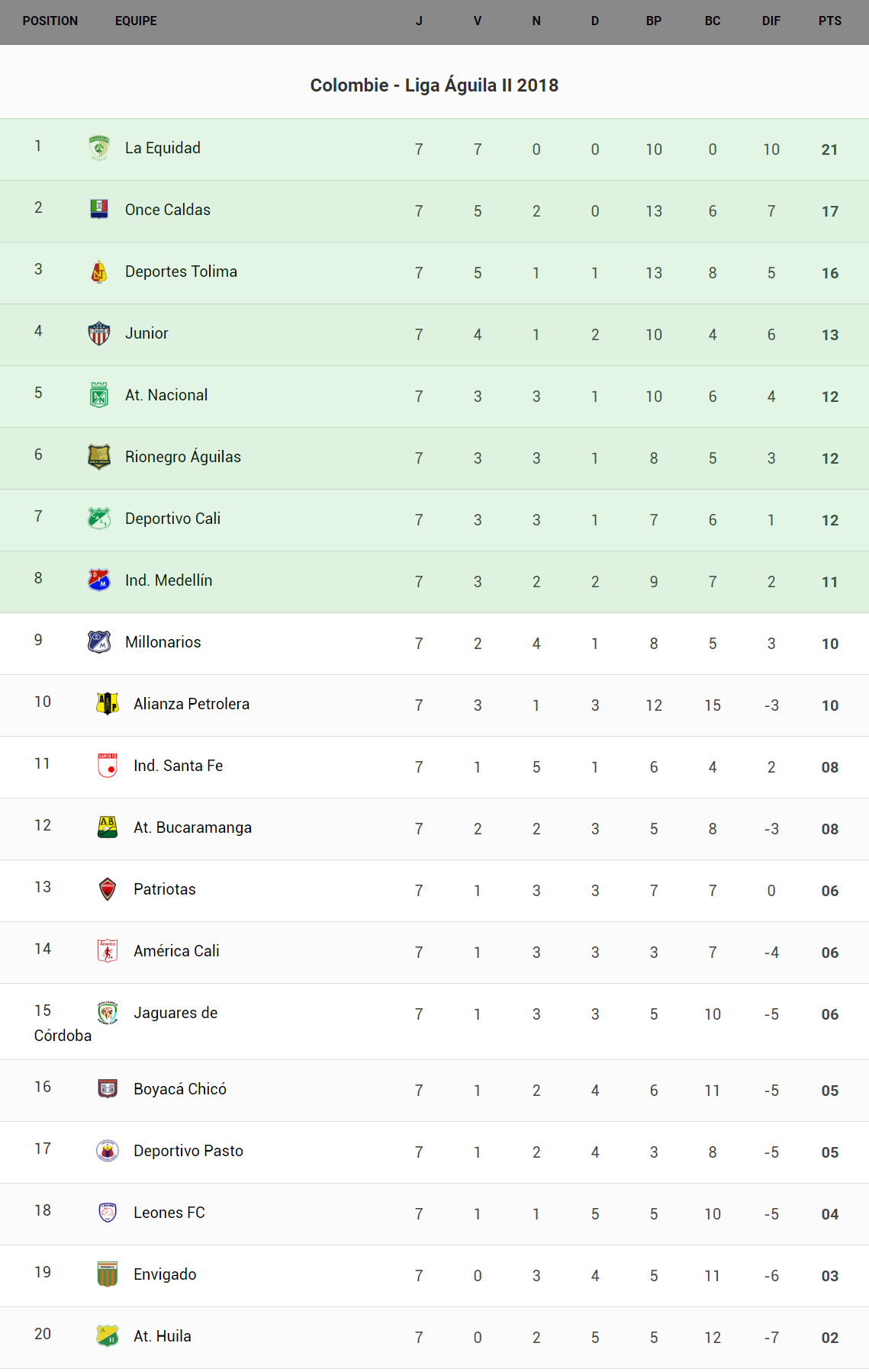Open the Leones FC team page
Image resolution: width=869 pixels, height=1372 pixels.
point(169,1213)
